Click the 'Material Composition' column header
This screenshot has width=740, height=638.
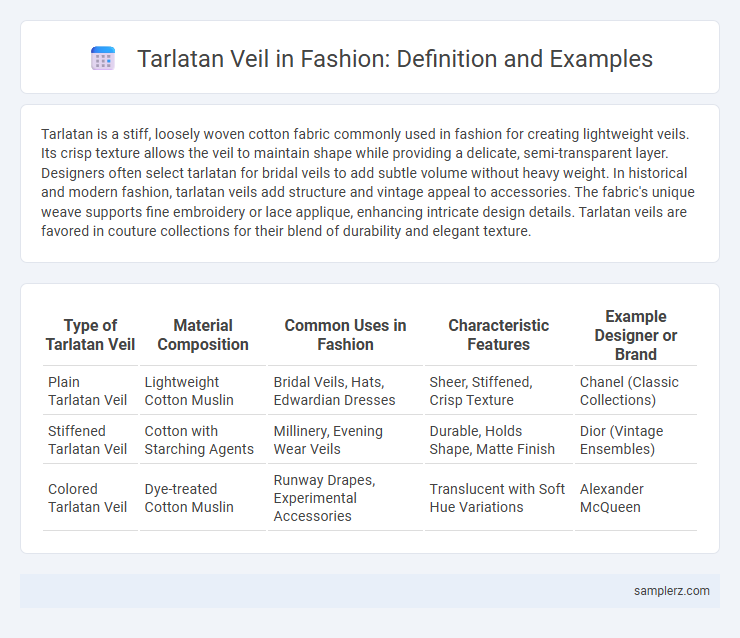(203, 335)
